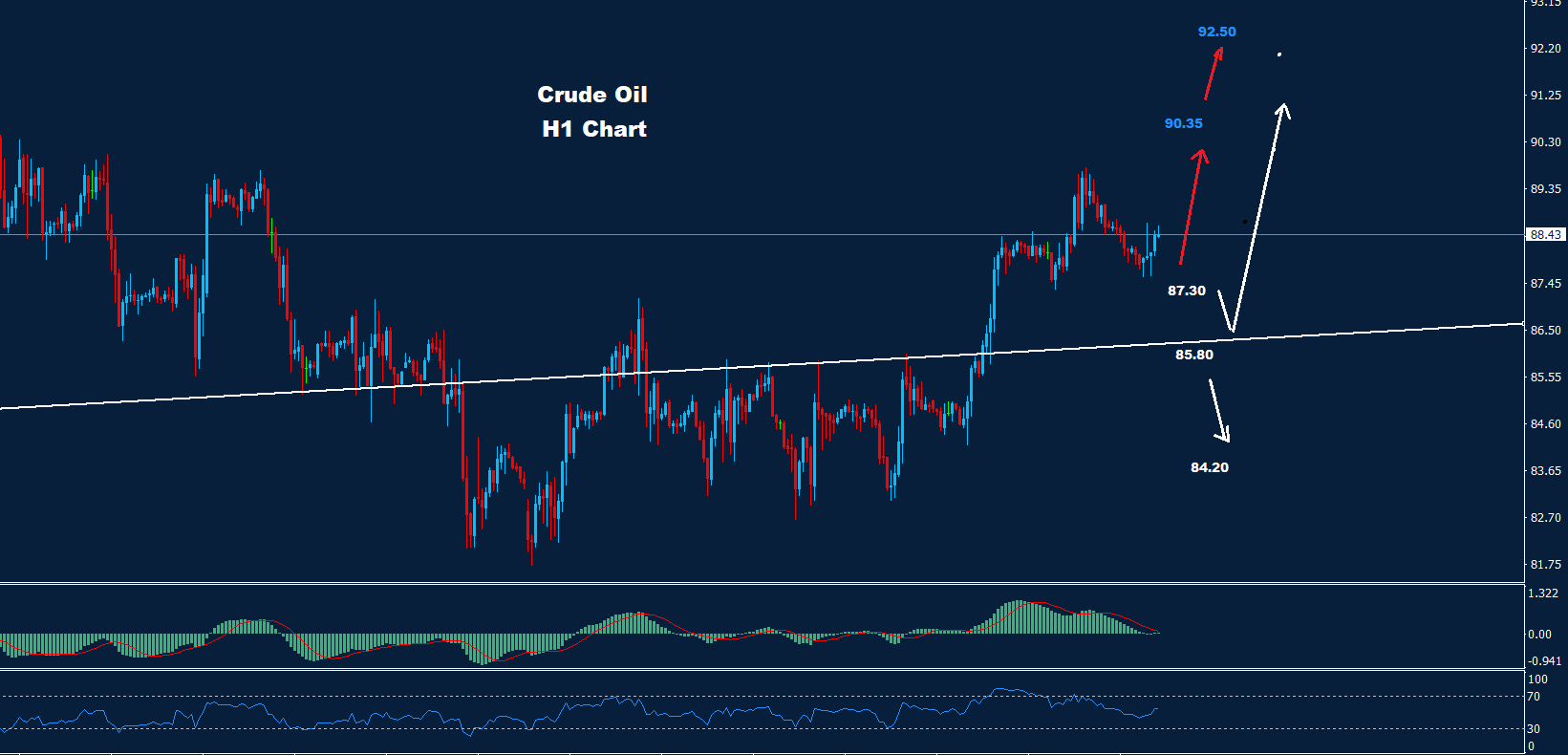Select the blue 90.35 target label
Image resolution: width=1568 pixels, height=755 pixels.
pos(1183,123)
